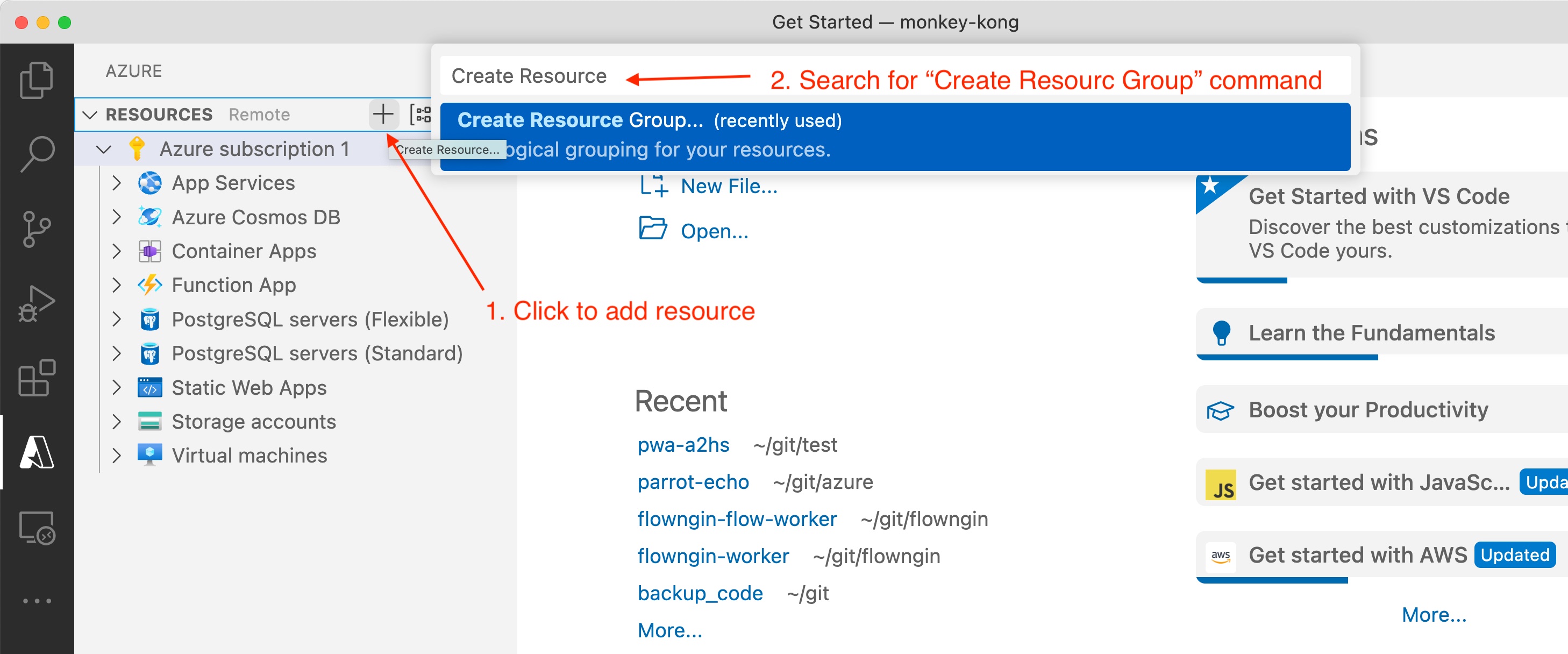Expand PostgreSQL servers (Flexible) node
Screen dimensions: 1568x654
pyautogui.click(x=117, y=319)
